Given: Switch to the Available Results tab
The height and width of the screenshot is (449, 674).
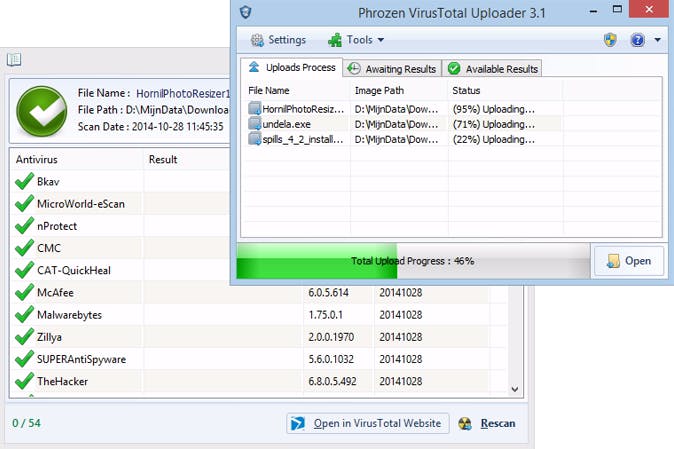Looking at the screenshot, I should (x=492, y=69).
